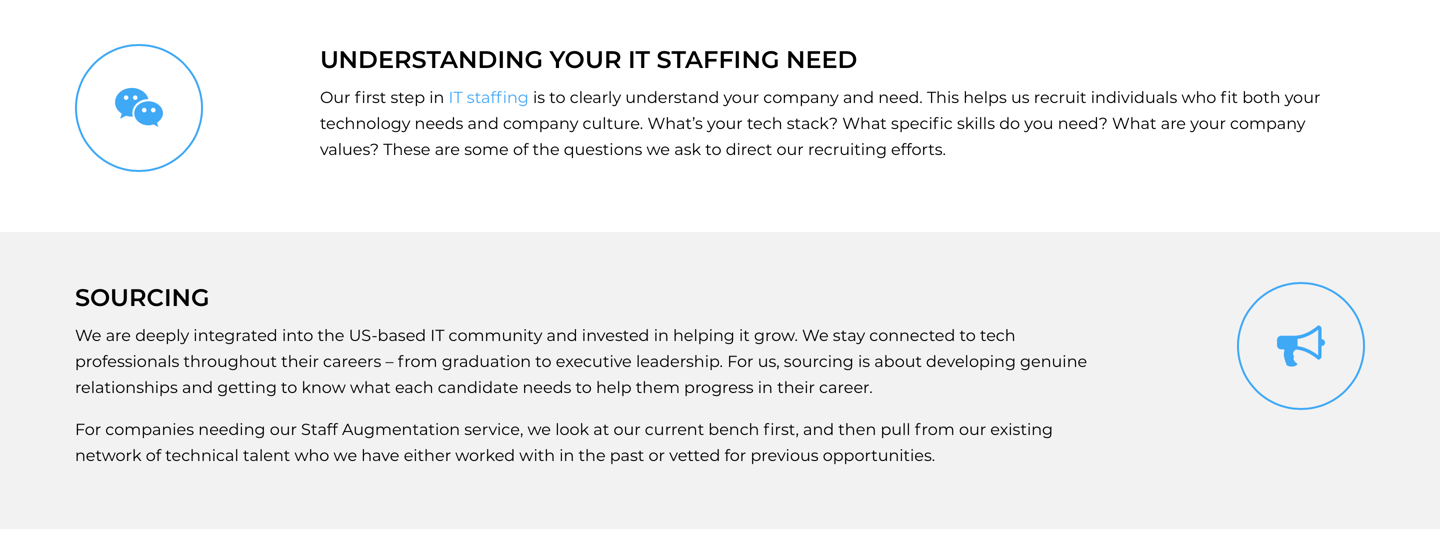The height and width of the screenshot is (542, 1440).
Task: Click the Understanding Your IT Staffing Need heading
Action: coord(588,60)
